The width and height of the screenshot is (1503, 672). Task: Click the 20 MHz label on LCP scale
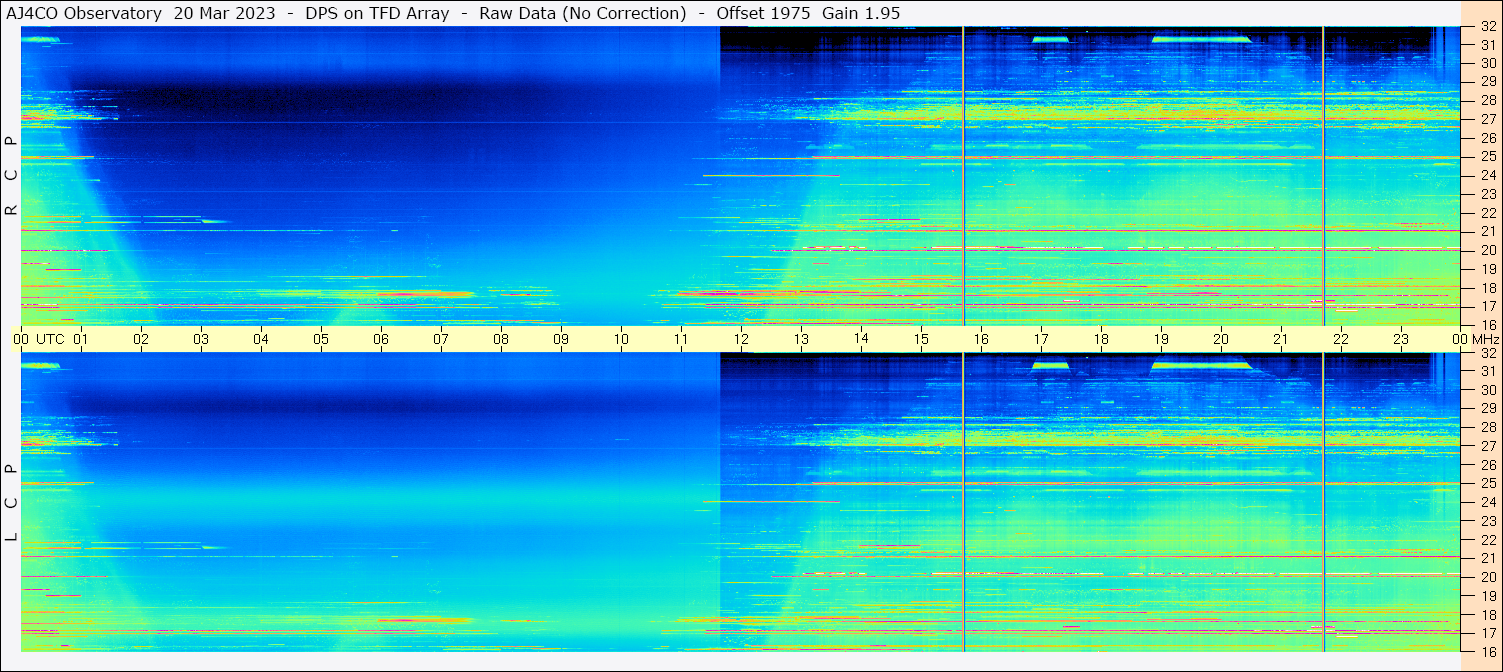click(1487, 576)
